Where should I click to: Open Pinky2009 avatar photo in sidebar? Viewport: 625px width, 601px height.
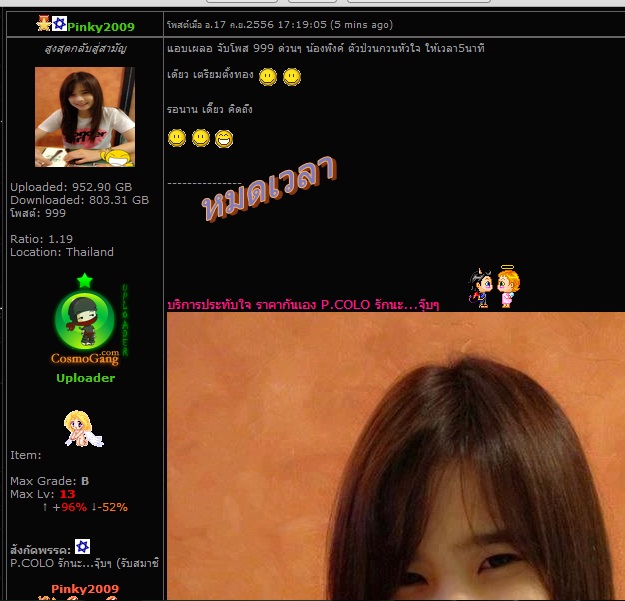pyautogui.click(x=85, y=117)
